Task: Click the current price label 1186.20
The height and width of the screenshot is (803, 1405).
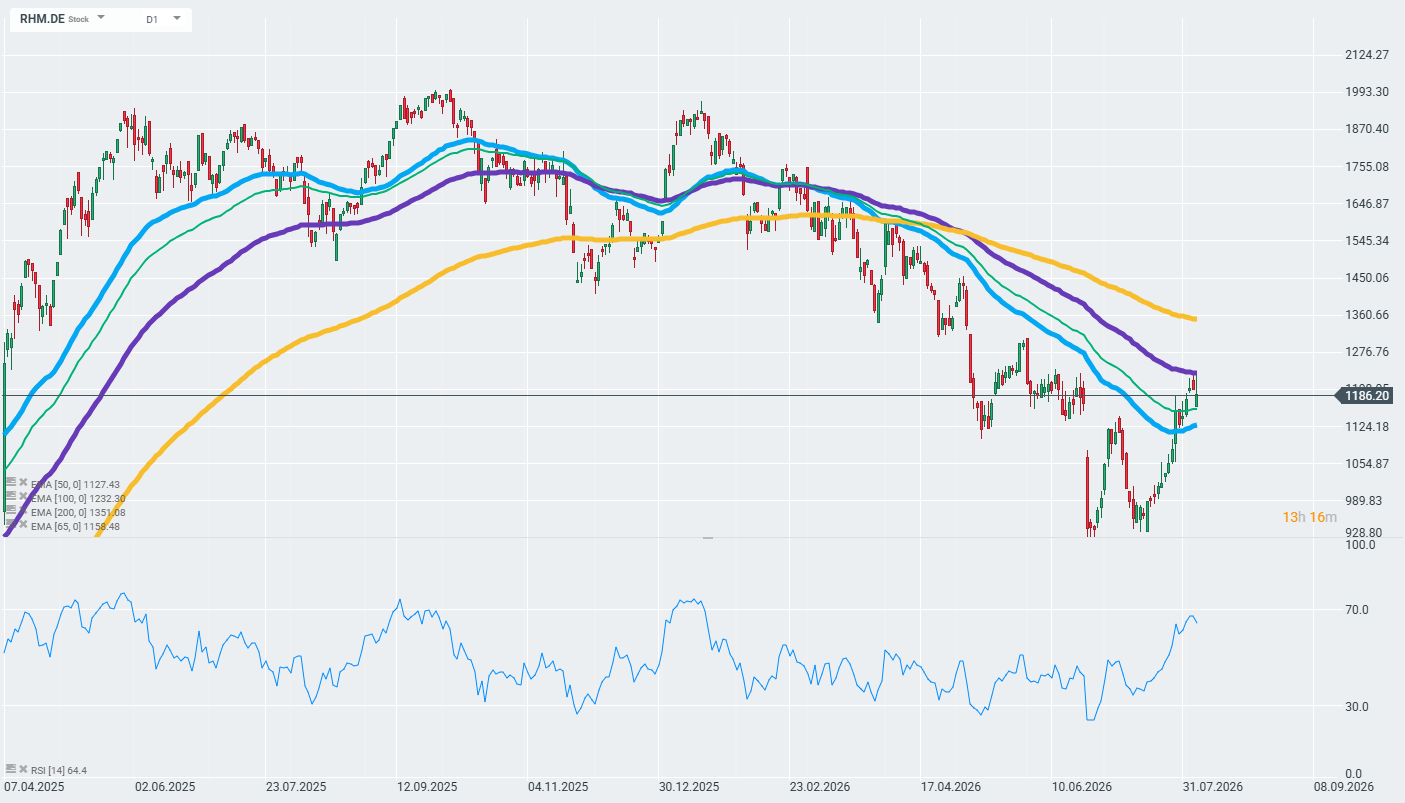Action: point(1367,396)
